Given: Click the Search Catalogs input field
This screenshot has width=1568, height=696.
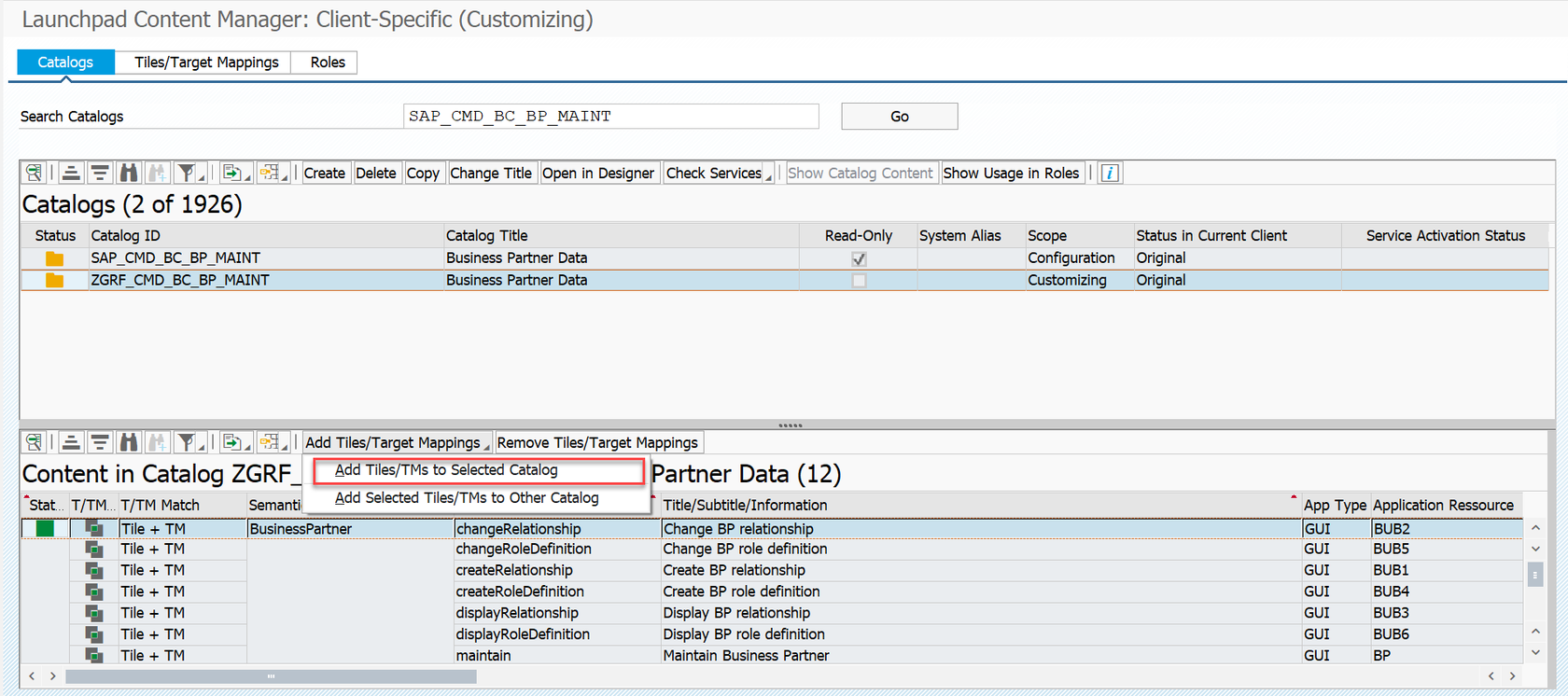Looking at the screenshot, I should pyautogui.click(x=611, y=116).
